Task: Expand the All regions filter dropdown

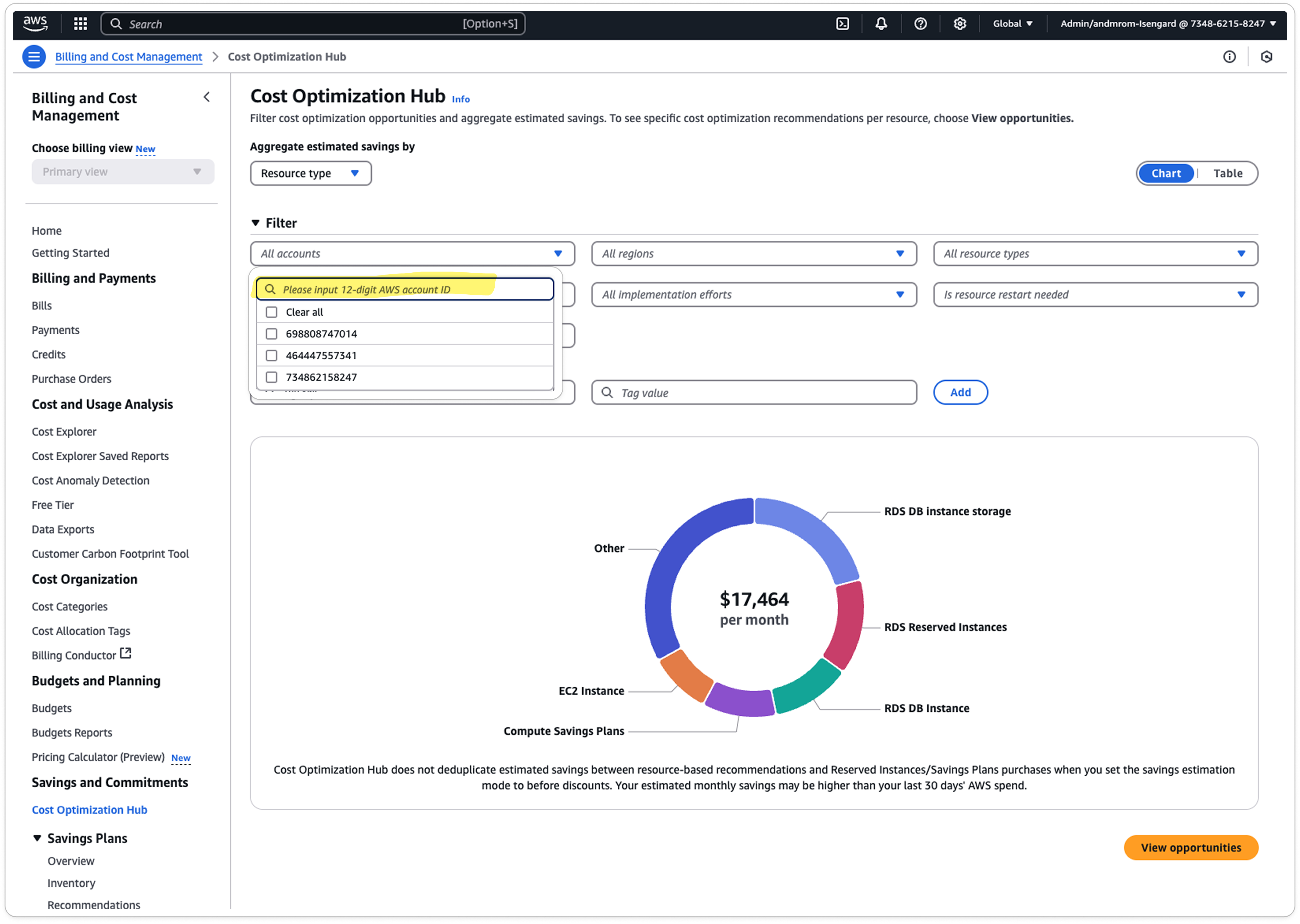Action: click(x=753, y=254)
